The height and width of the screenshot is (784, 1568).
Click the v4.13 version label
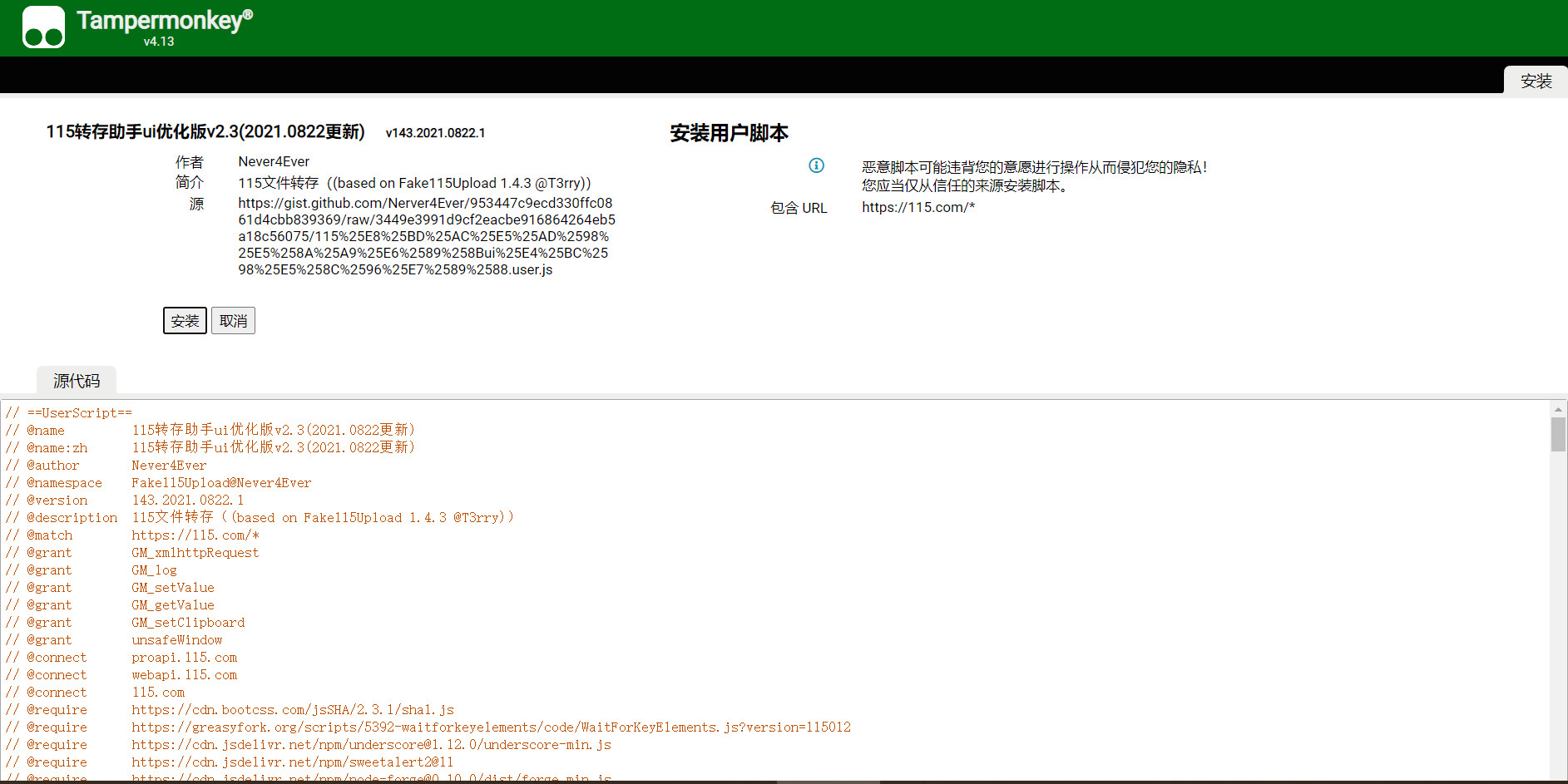(x=159, y=42)
